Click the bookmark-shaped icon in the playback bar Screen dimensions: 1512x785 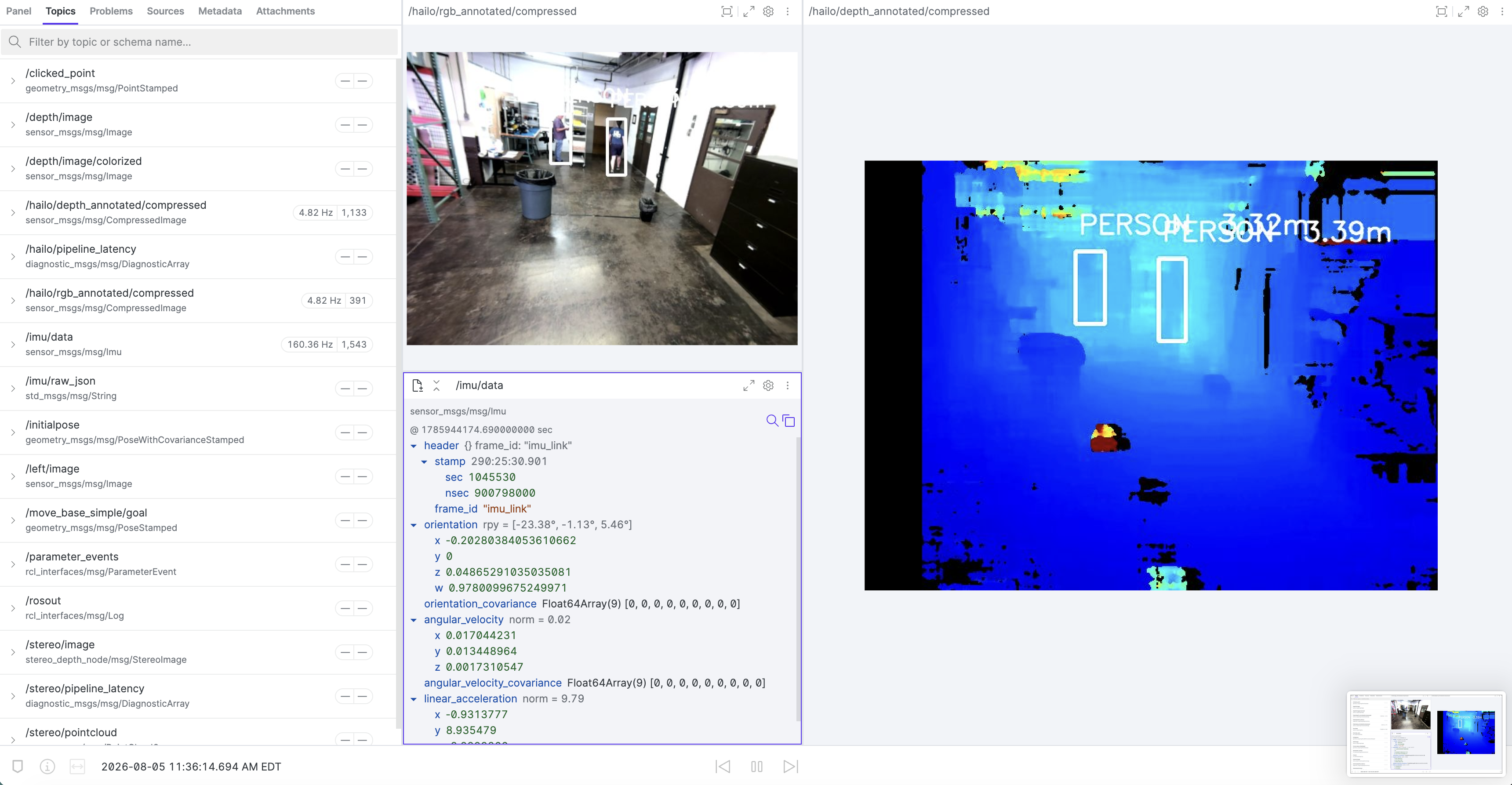(18, 766)
